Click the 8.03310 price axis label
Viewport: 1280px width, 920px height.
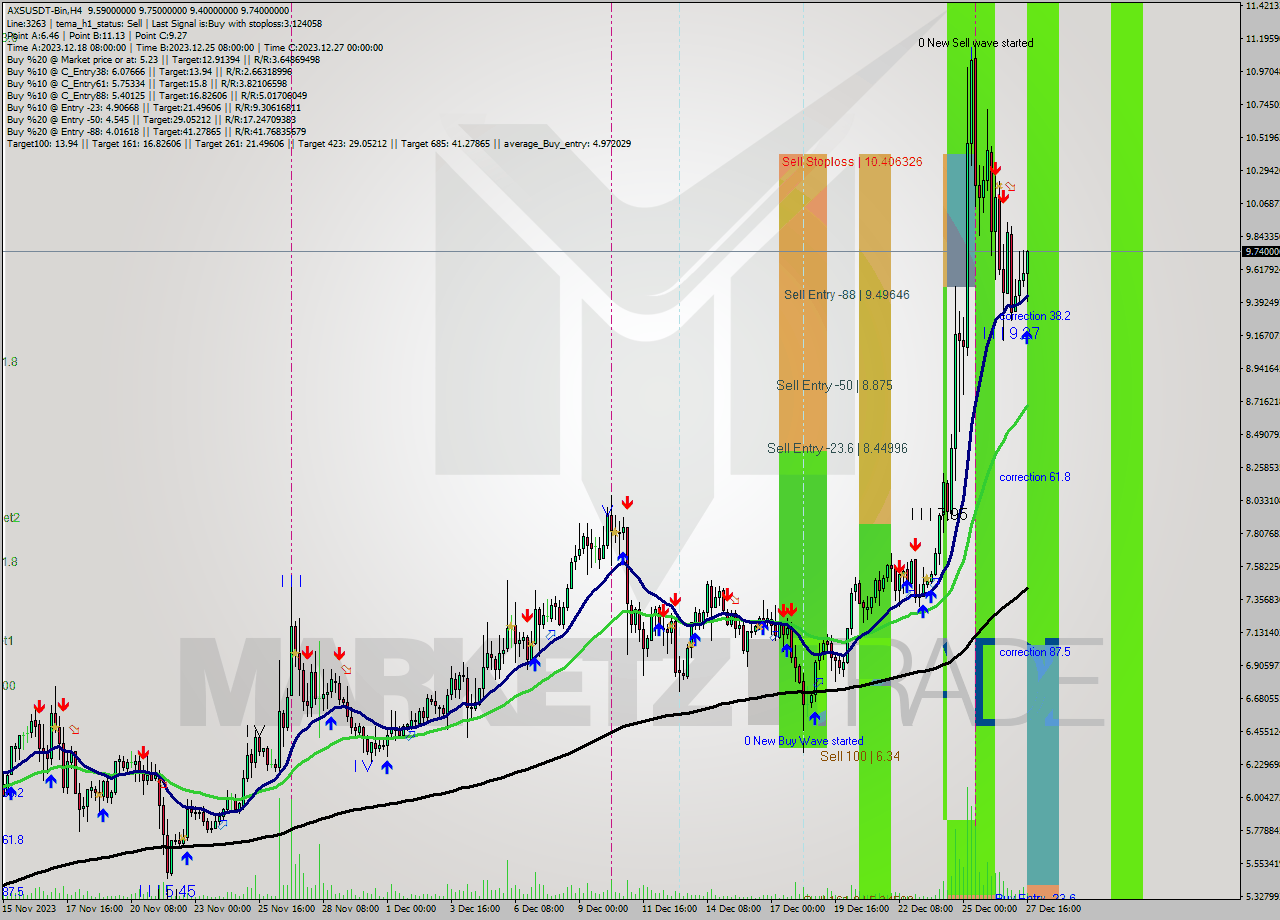[x=1261, y=501]
